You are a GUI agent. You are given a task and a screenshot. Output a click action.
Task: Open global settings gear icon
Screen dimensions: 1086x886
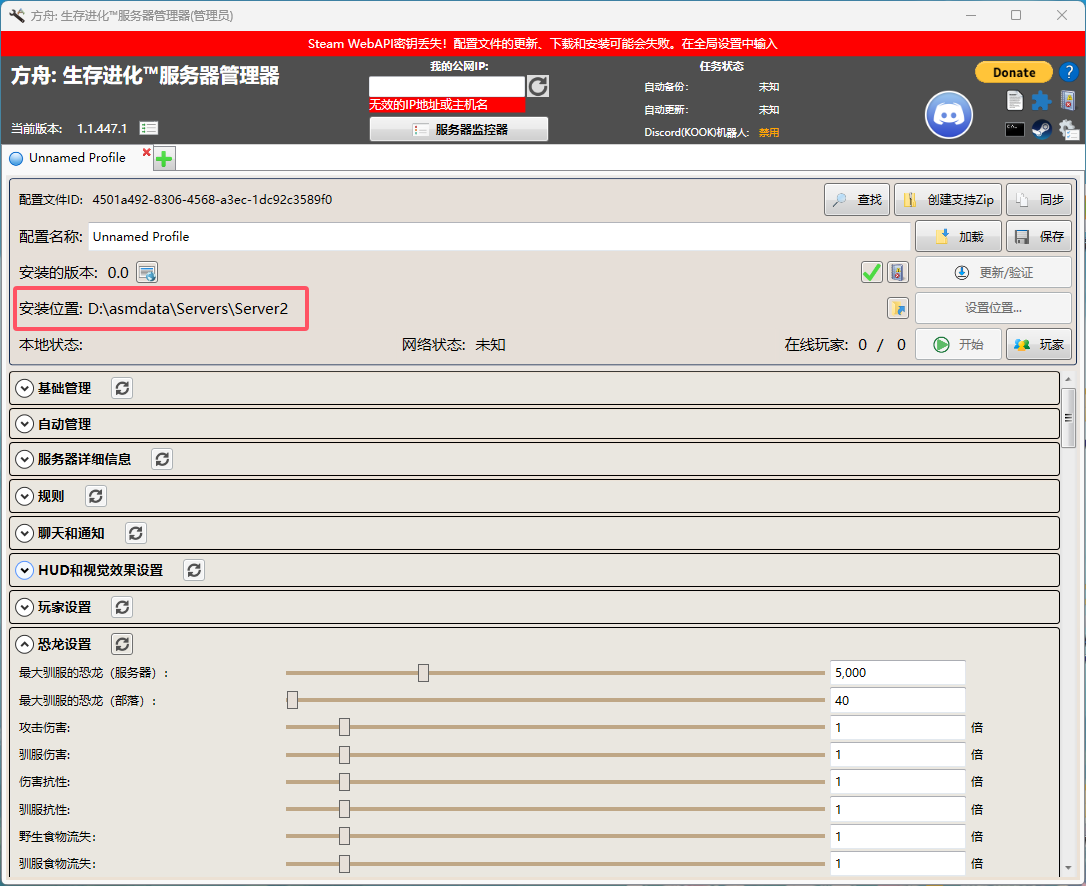click(x=1068, y=129)
